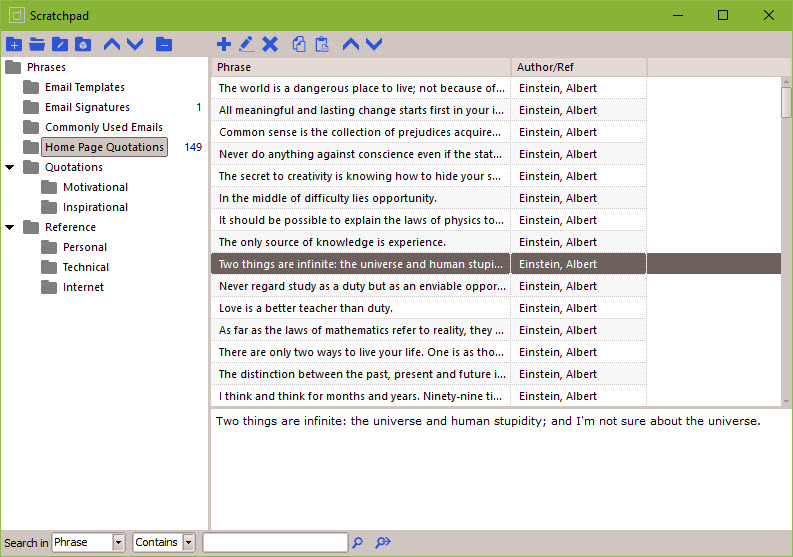Select the Quotations folder
Viewport: 793px width, 557px height.
point(74,167)
